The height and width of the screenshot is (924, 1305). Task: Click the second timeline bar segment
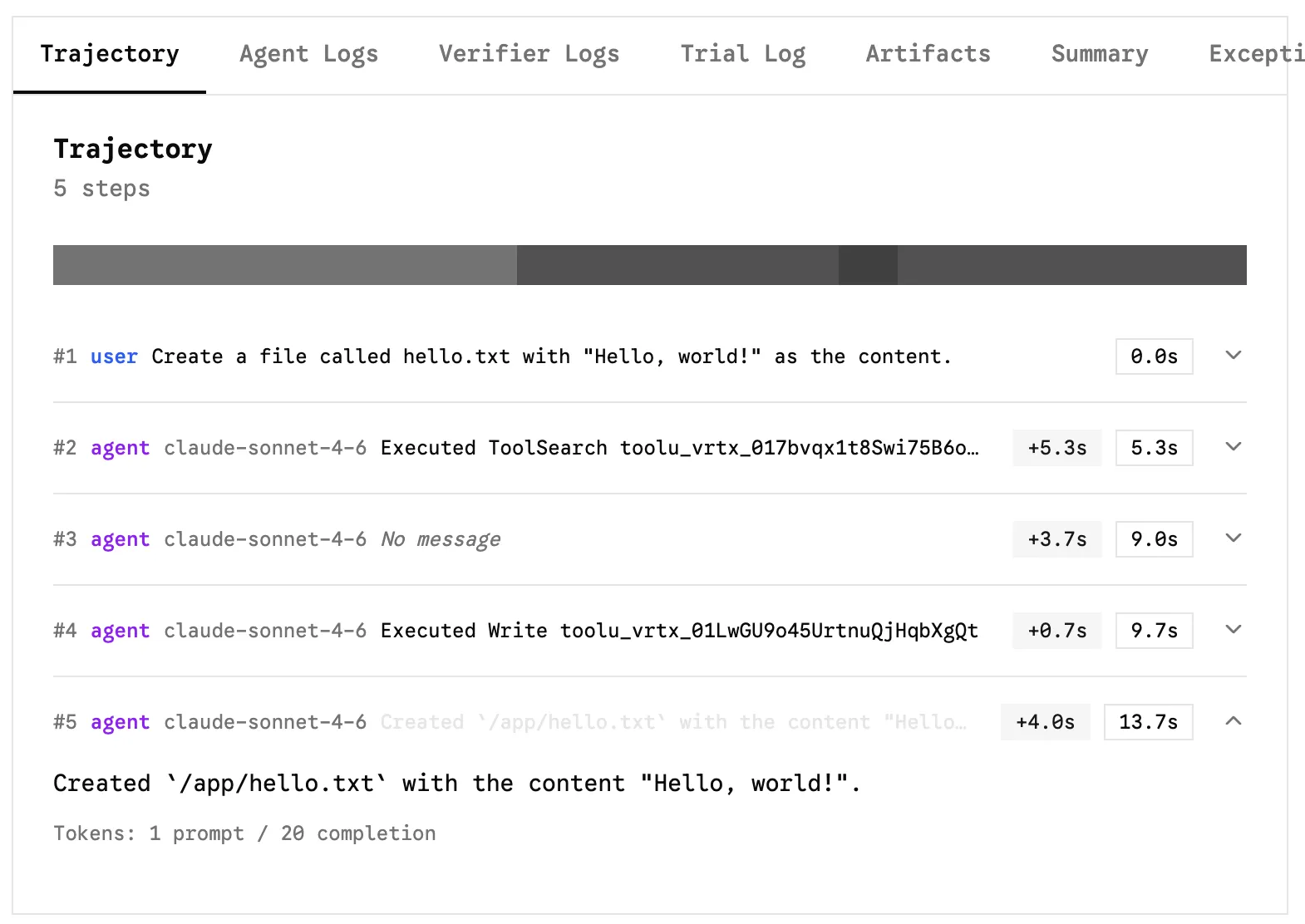[677, 265]
